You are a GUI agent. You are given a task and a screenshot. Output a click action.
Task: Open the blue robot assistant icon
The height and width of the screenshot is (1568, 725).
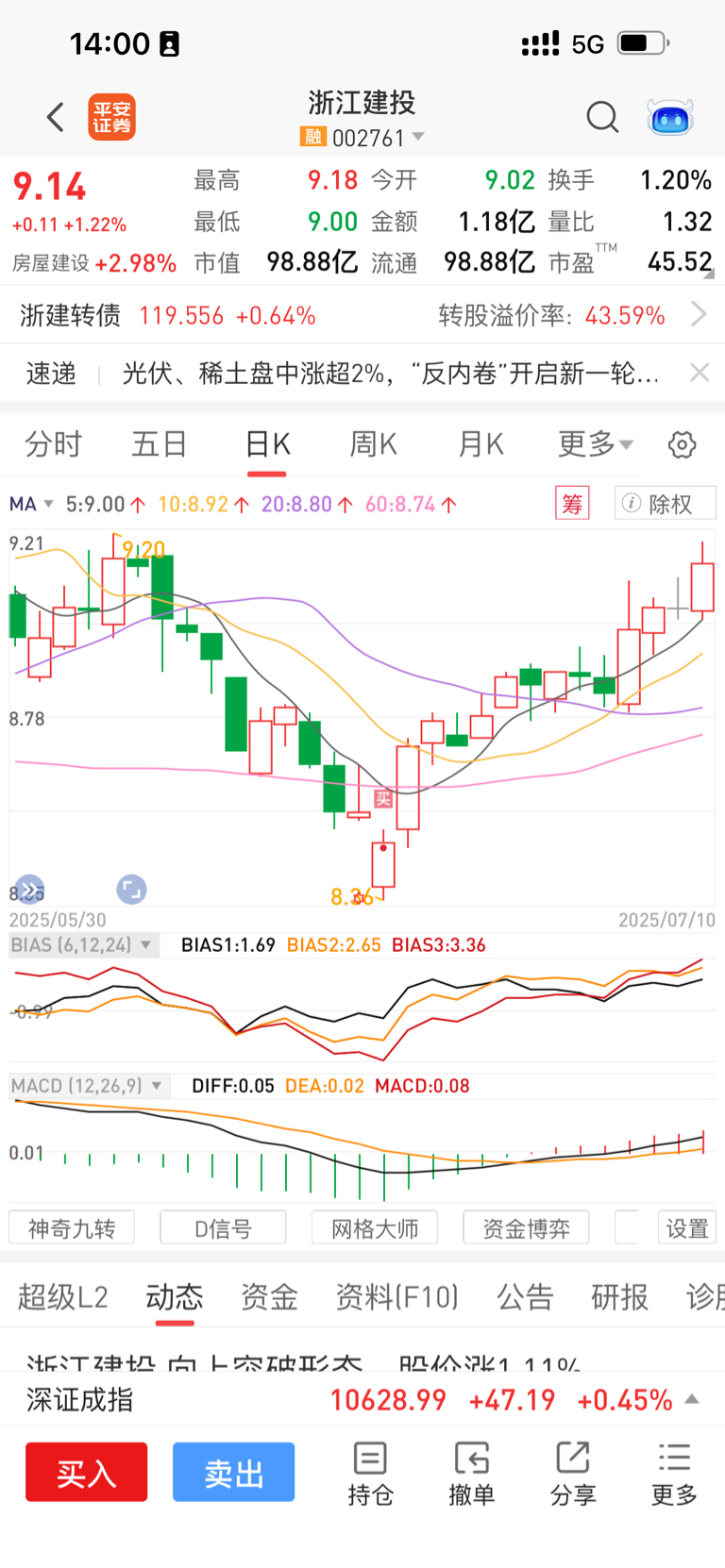coord(670,118)
